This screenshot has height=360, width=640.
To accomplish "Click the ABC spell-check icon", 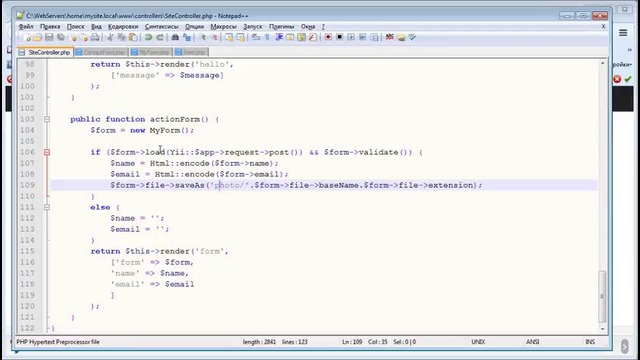I will (x=390, y=37).
